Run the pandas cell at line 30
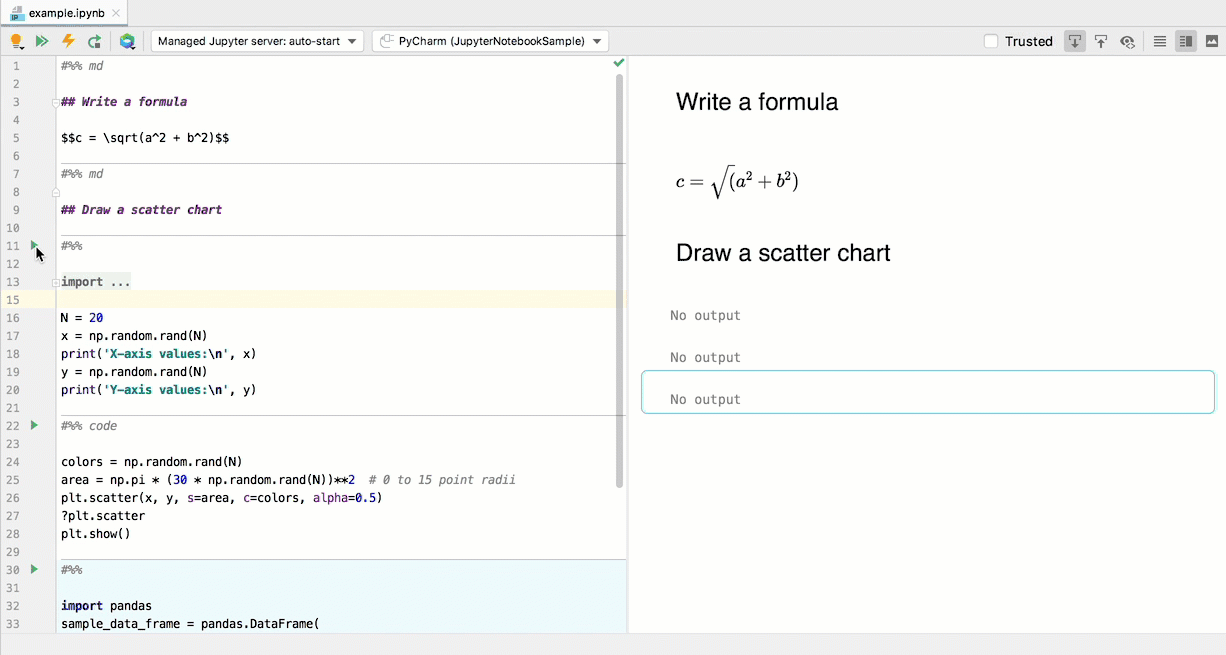The height and width of the screenshot is (655, 1226). 34,570
